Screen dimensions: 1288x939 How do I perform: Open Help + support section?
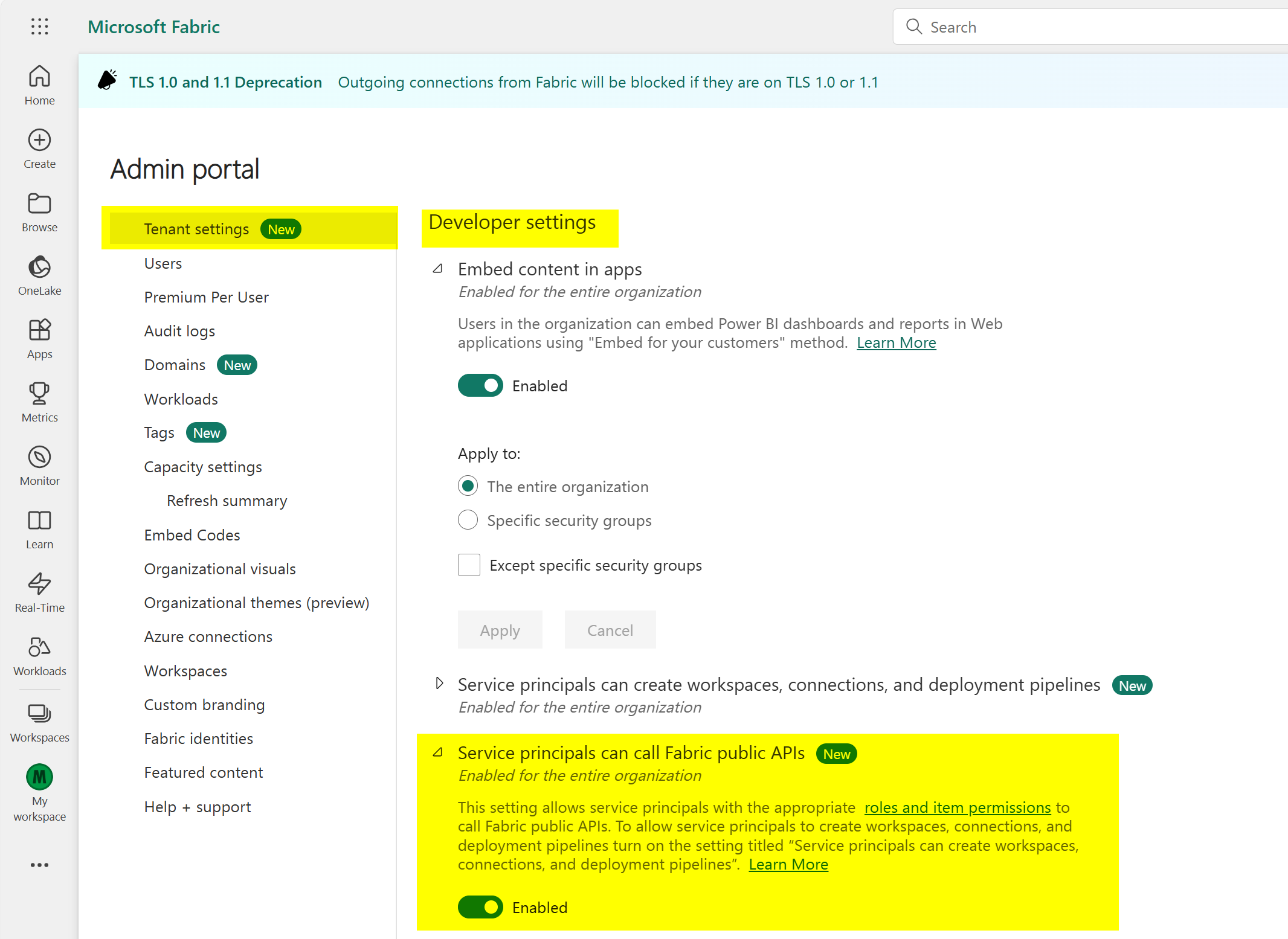(198, 807)
